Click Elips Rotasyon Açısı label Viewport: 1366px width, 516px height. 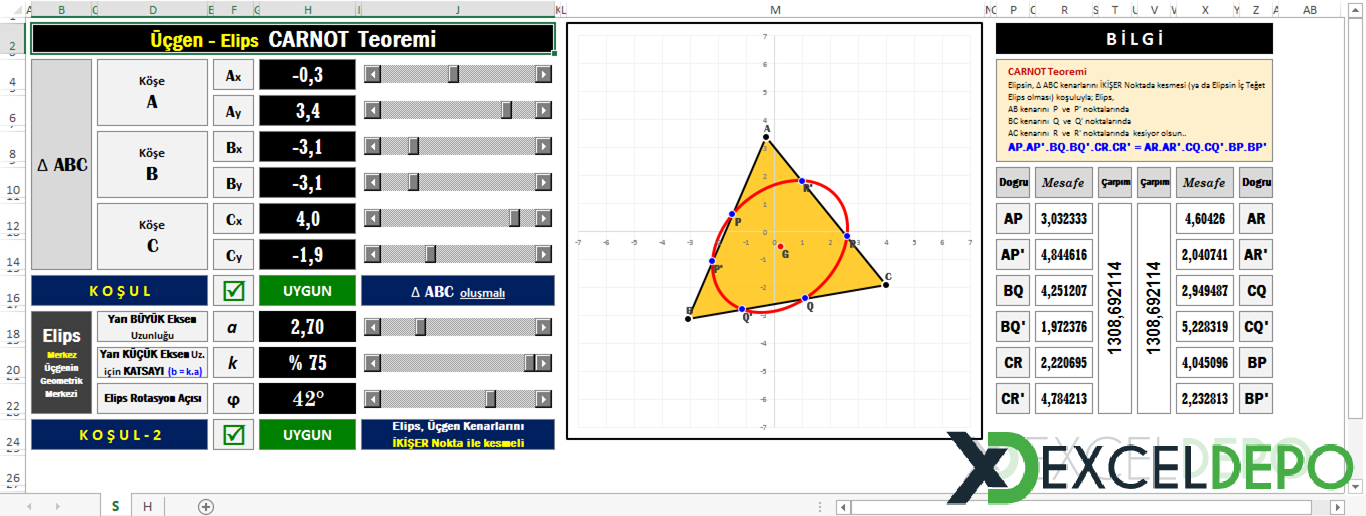152,398
